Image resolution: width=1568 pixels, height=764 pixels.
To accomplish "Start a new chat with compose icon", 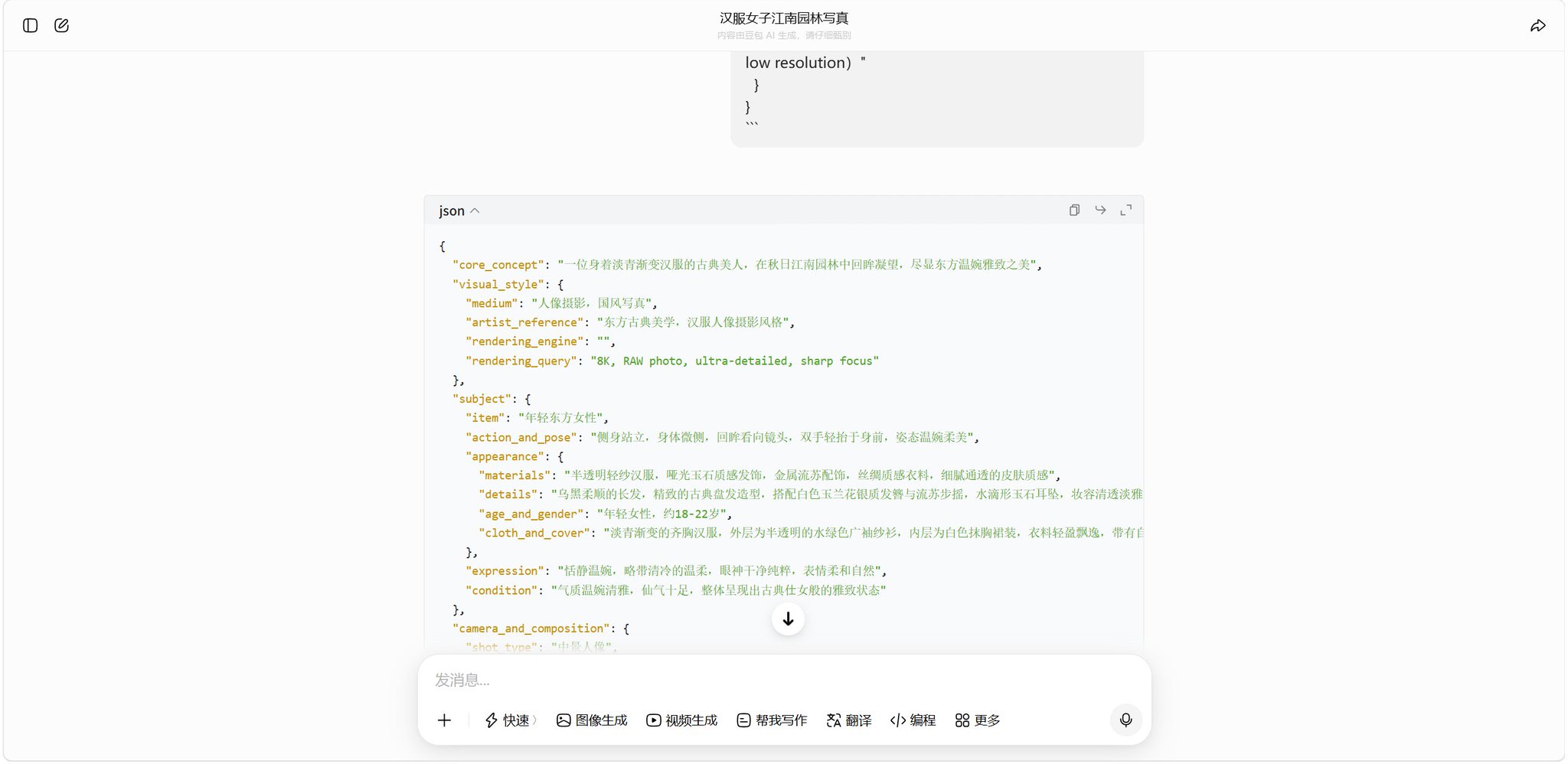I will (x=62, y=25).
